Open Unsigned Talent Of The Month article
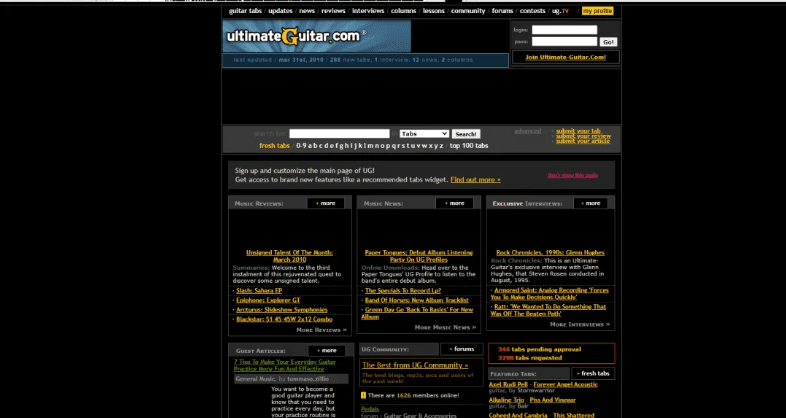Screen dimensions: 786x418 [x=289, y=256]
